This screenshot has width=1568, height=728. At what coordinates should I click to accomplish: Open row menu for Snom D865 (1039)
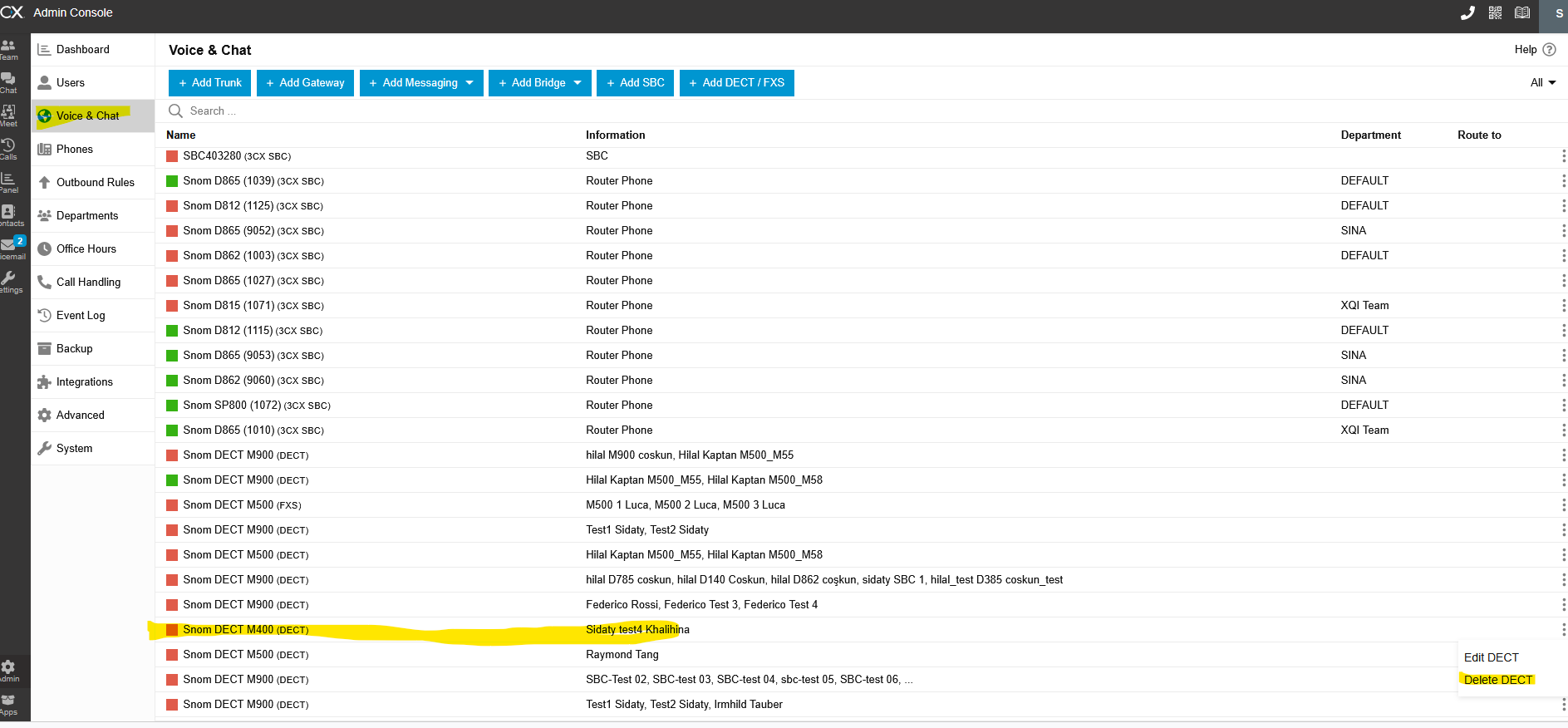tap(1563, 181)
